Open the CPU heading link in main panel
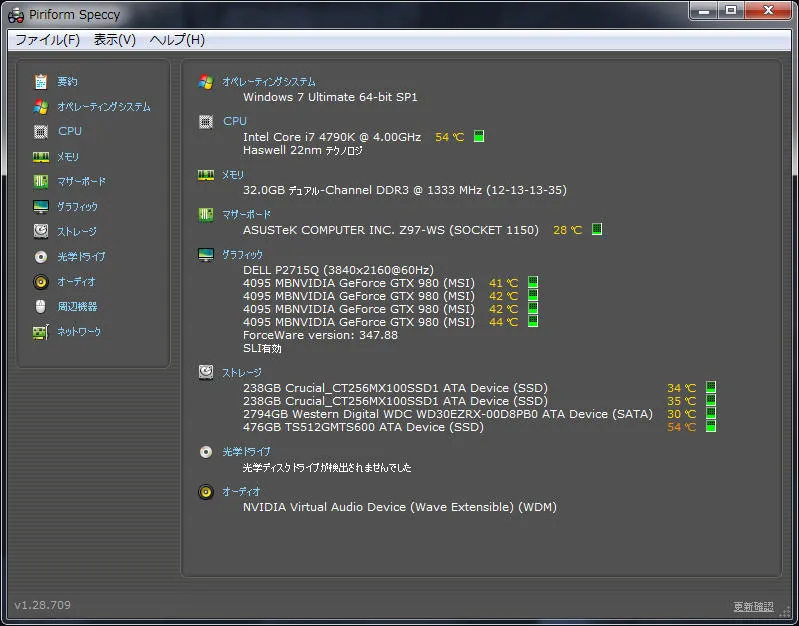The width and height of the screenshot is (799, 626). point(234,121)
